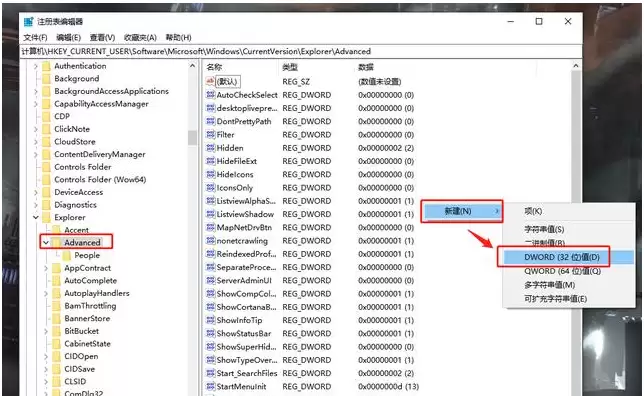Screen dimensions: 644x396
Task: Select the StartMenuInit value icon
Action: [x=210, y=387]
